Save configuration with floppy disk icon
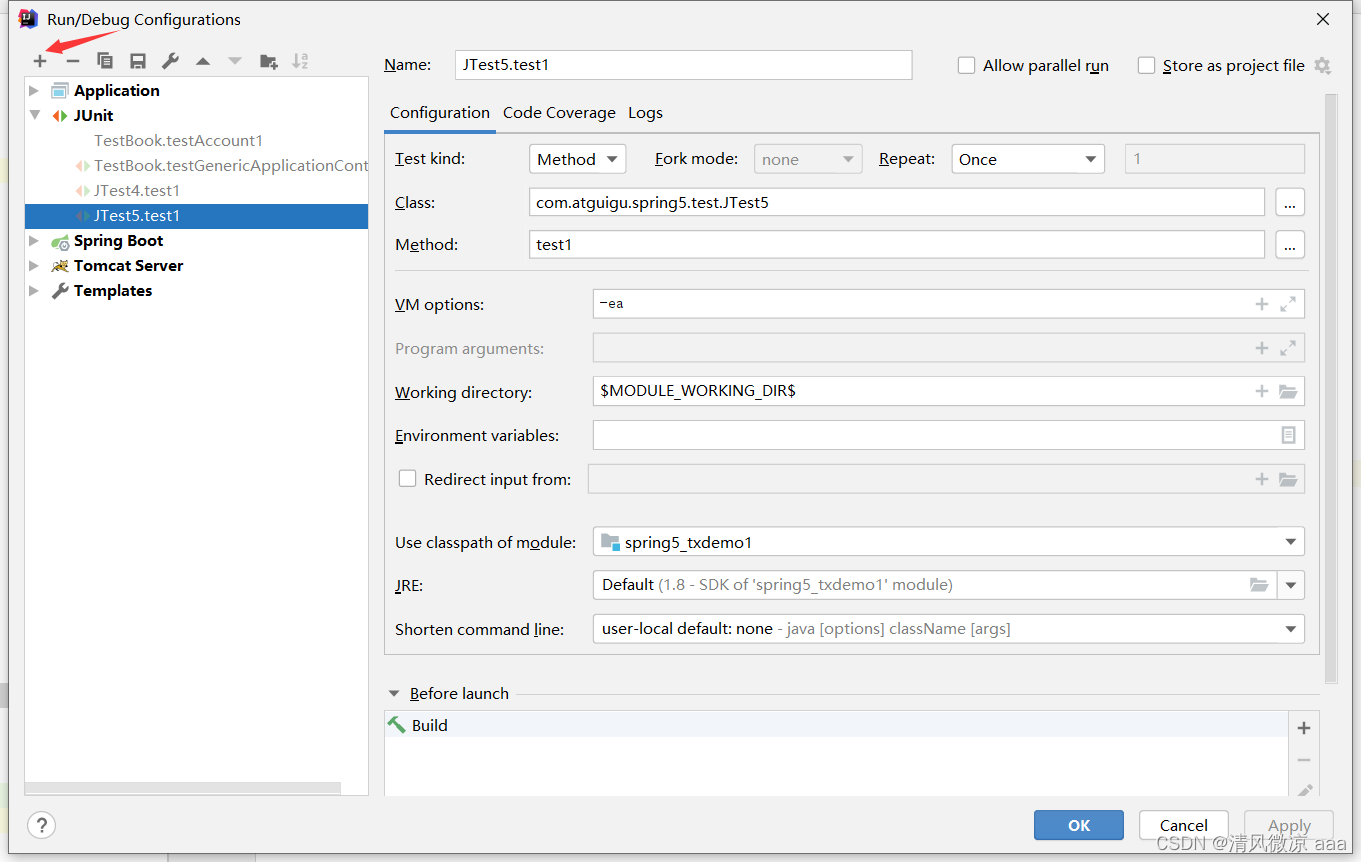 (138, 61)
